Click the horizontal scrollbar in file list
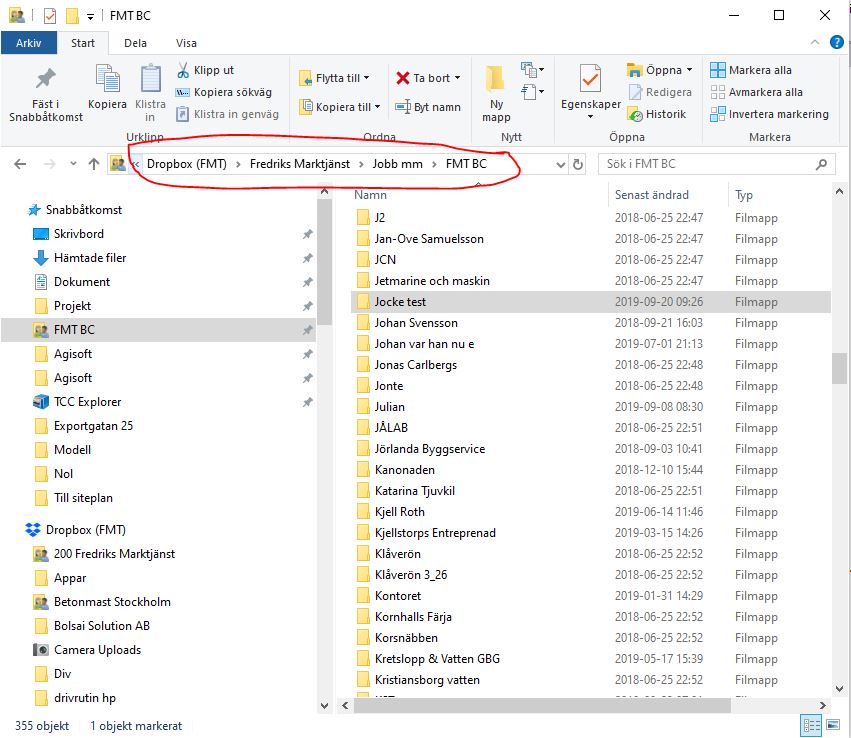 [x=542, y=705]
